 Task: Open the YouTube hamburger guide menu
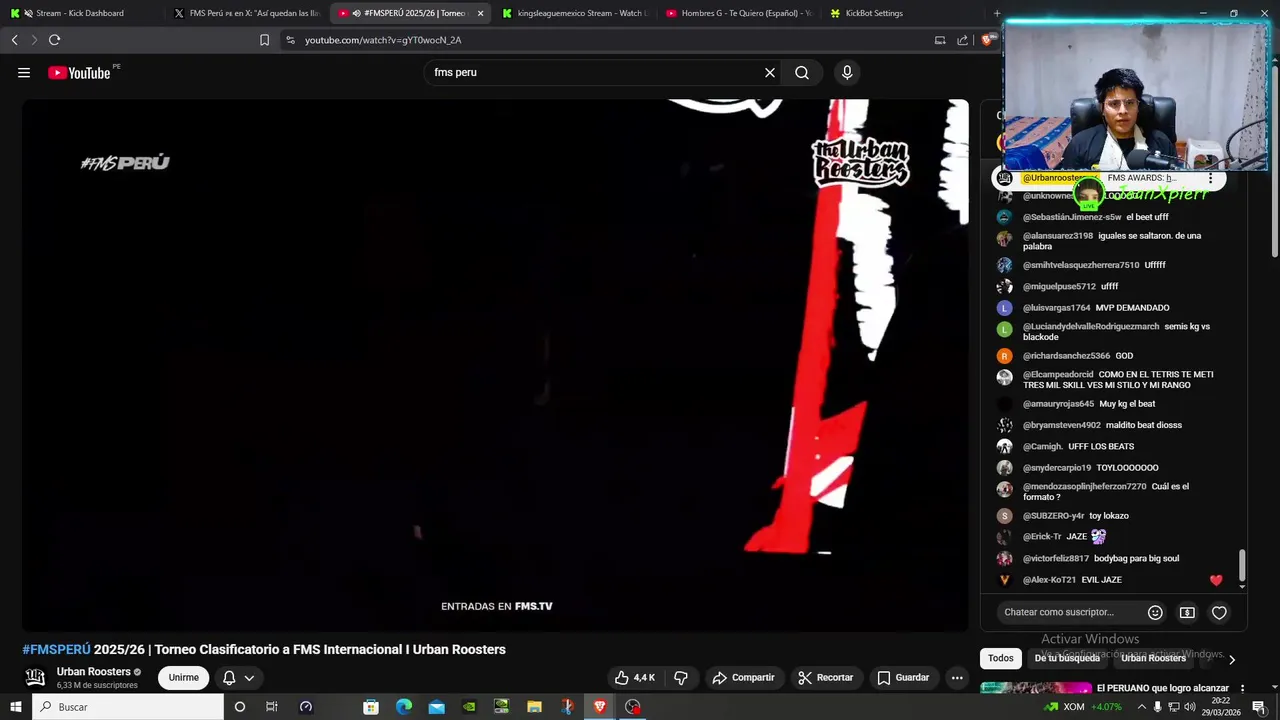click(x=24, y=72)
